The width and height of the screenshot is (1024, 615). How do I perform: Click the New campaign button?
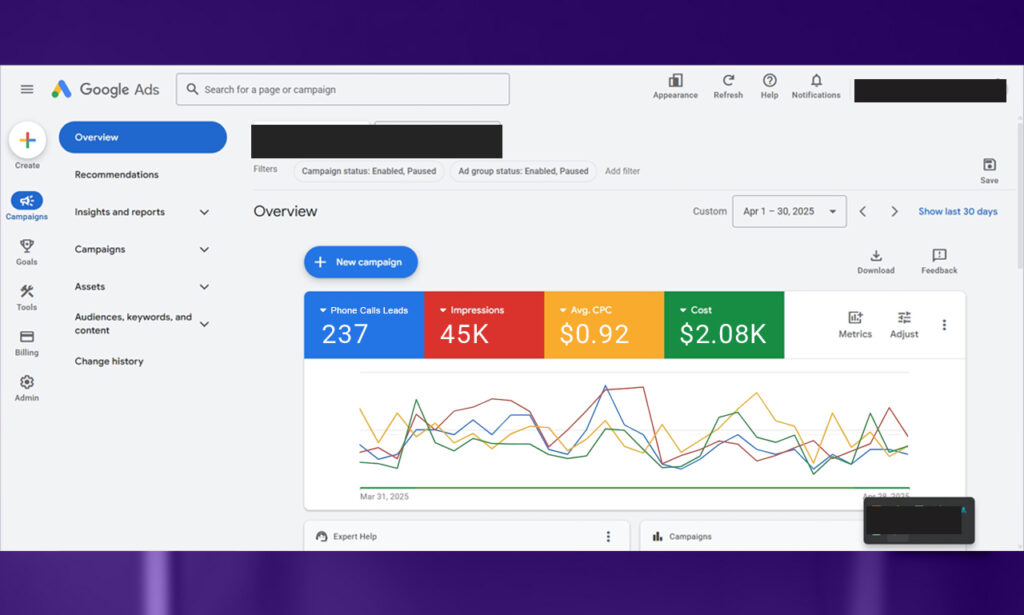(x=360, y=262)
